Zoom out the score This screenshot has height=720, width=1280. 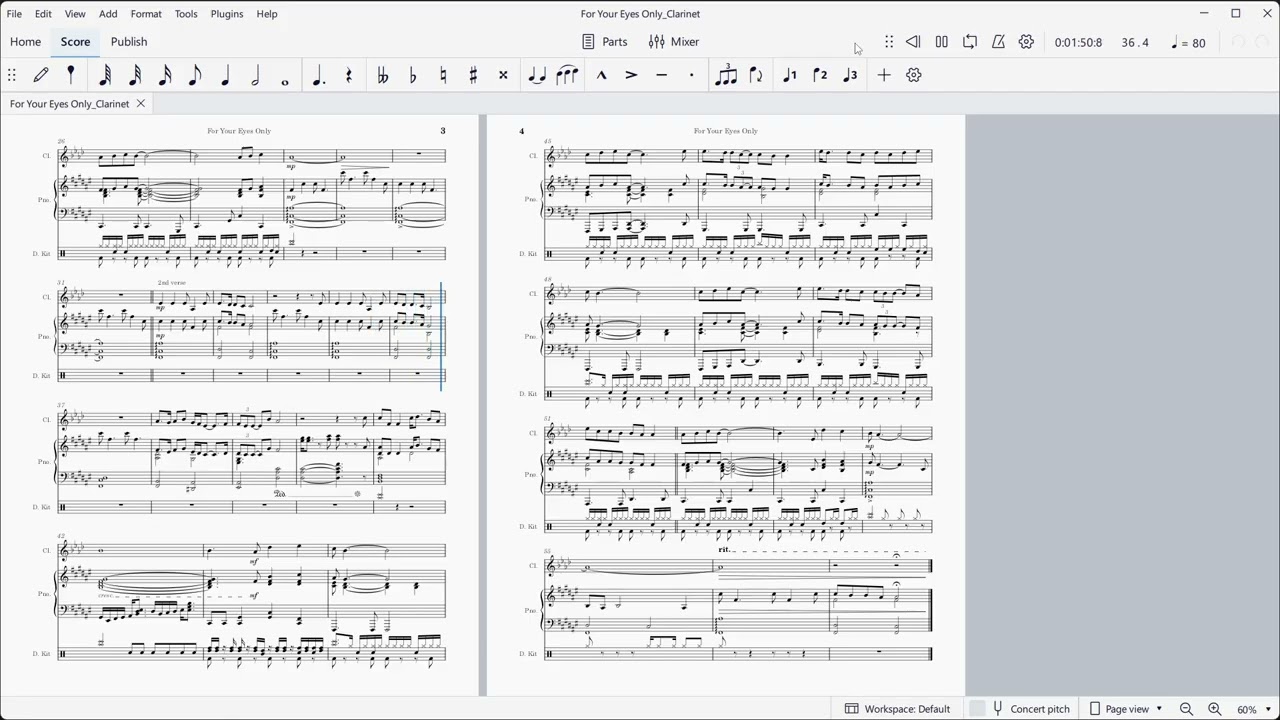[x=1186, y=709]
